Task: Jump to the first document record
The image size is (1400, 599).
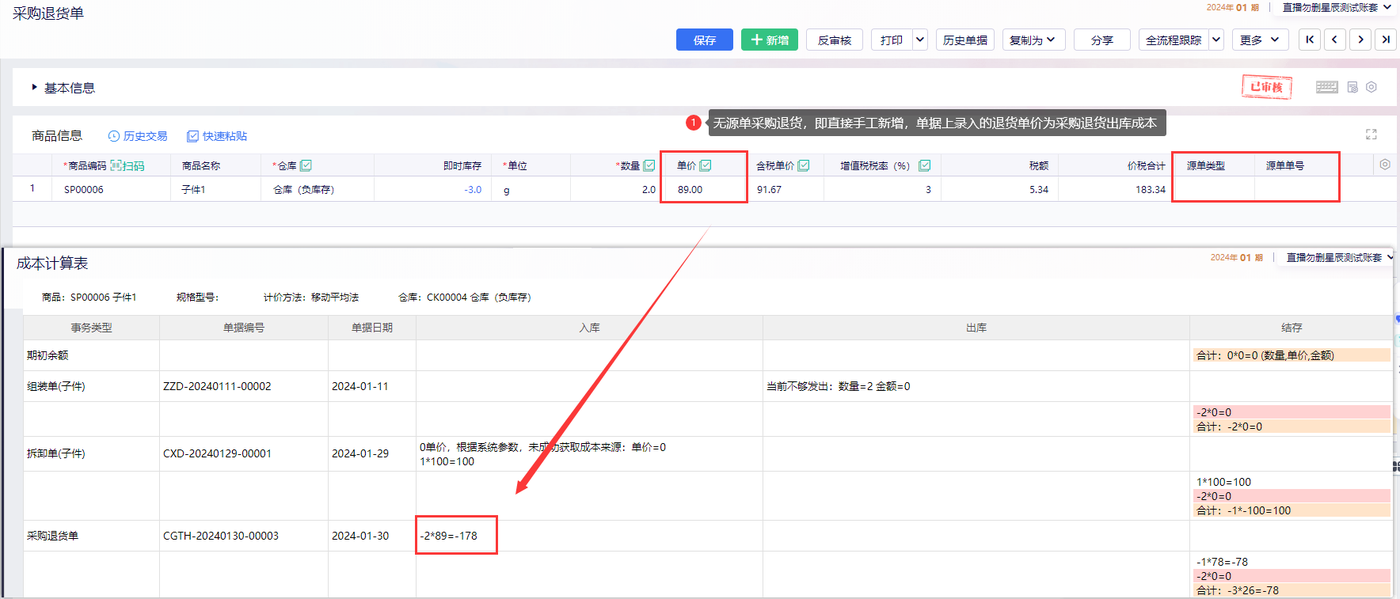Action: (x=1309, y=40)
